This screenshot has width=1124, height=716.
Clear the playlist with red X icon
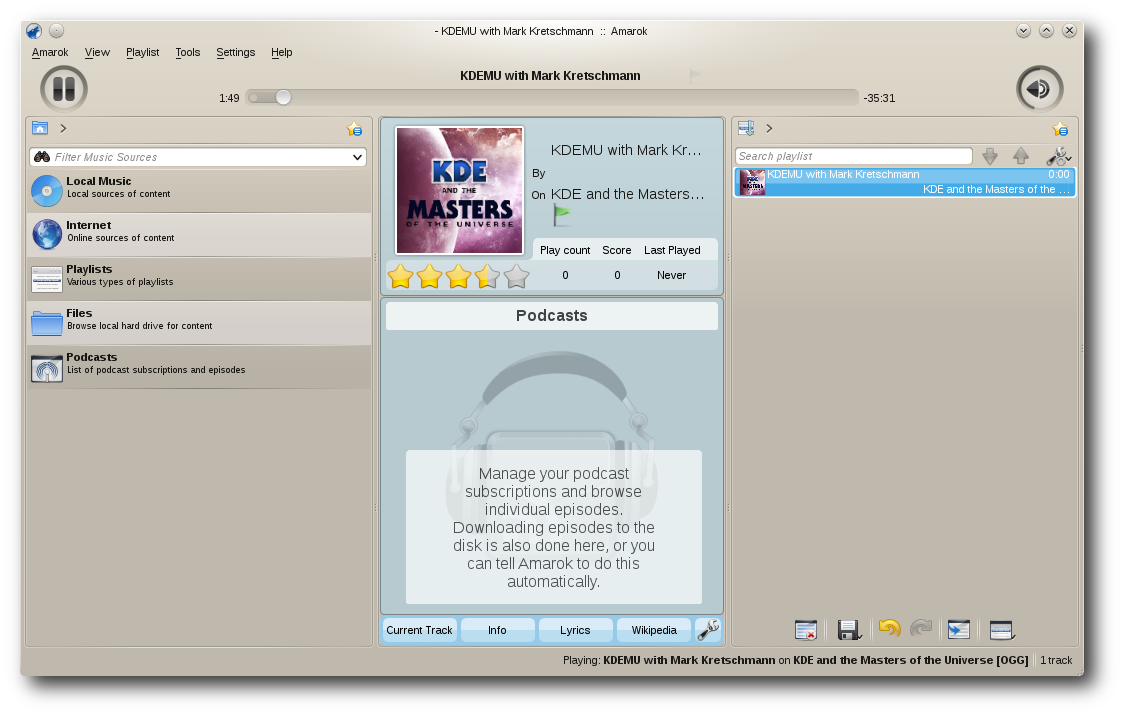point(806,630)
